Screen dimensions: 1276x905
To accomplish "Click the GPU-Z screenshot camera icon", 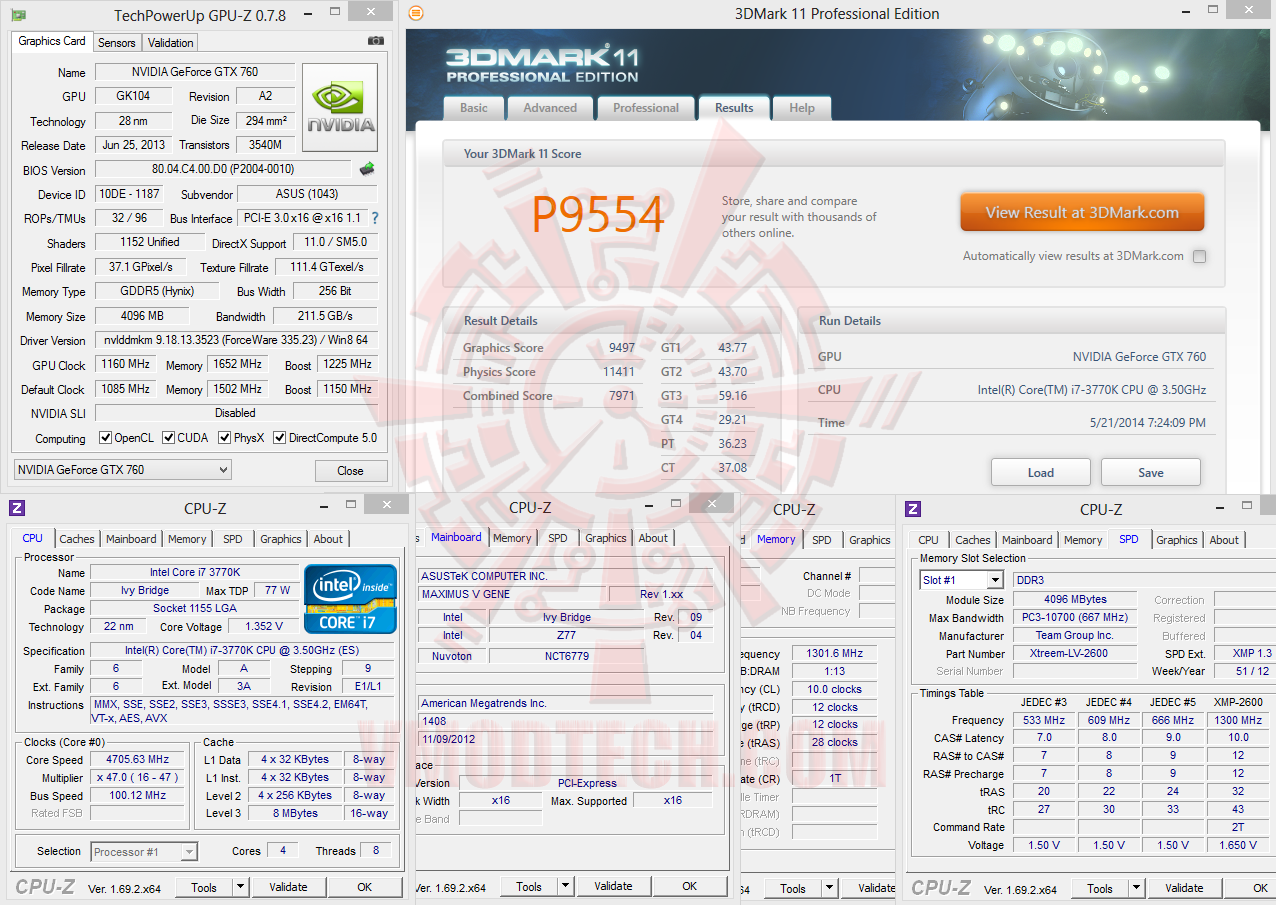I will pyautogui.click(x=375, y=41).
